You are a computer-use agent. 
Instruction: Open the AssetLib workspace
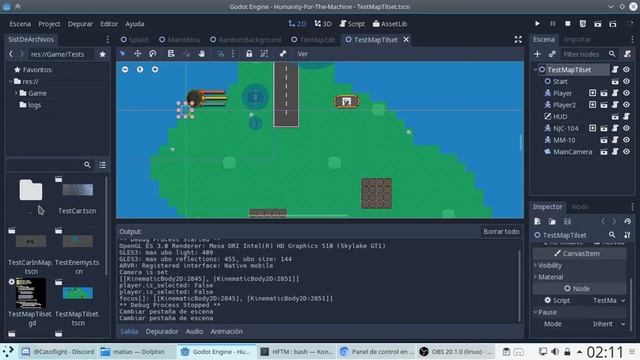point(389,24)
